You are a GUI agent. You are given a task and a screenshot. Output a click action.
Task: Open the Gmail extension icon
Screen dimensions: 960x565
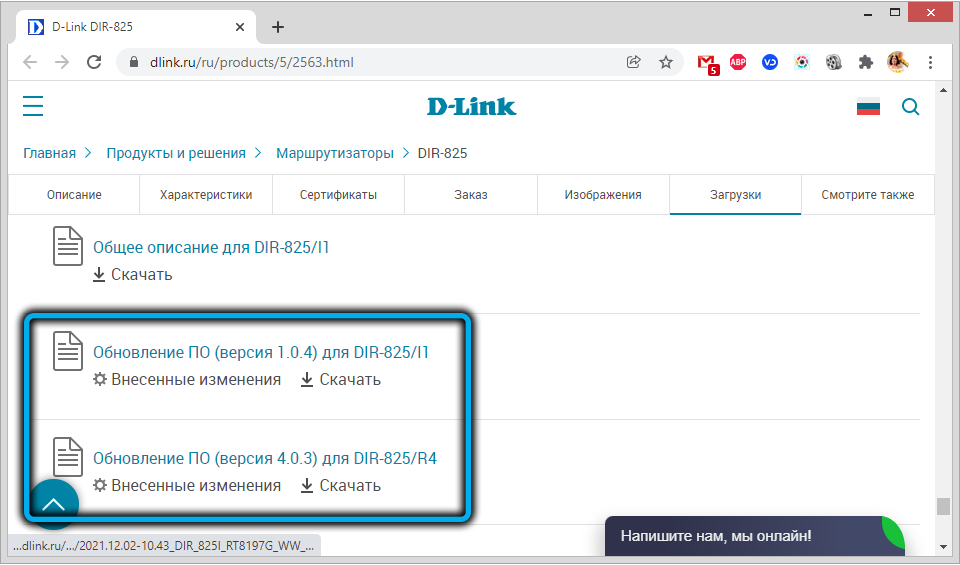click(x=707, y=62)
